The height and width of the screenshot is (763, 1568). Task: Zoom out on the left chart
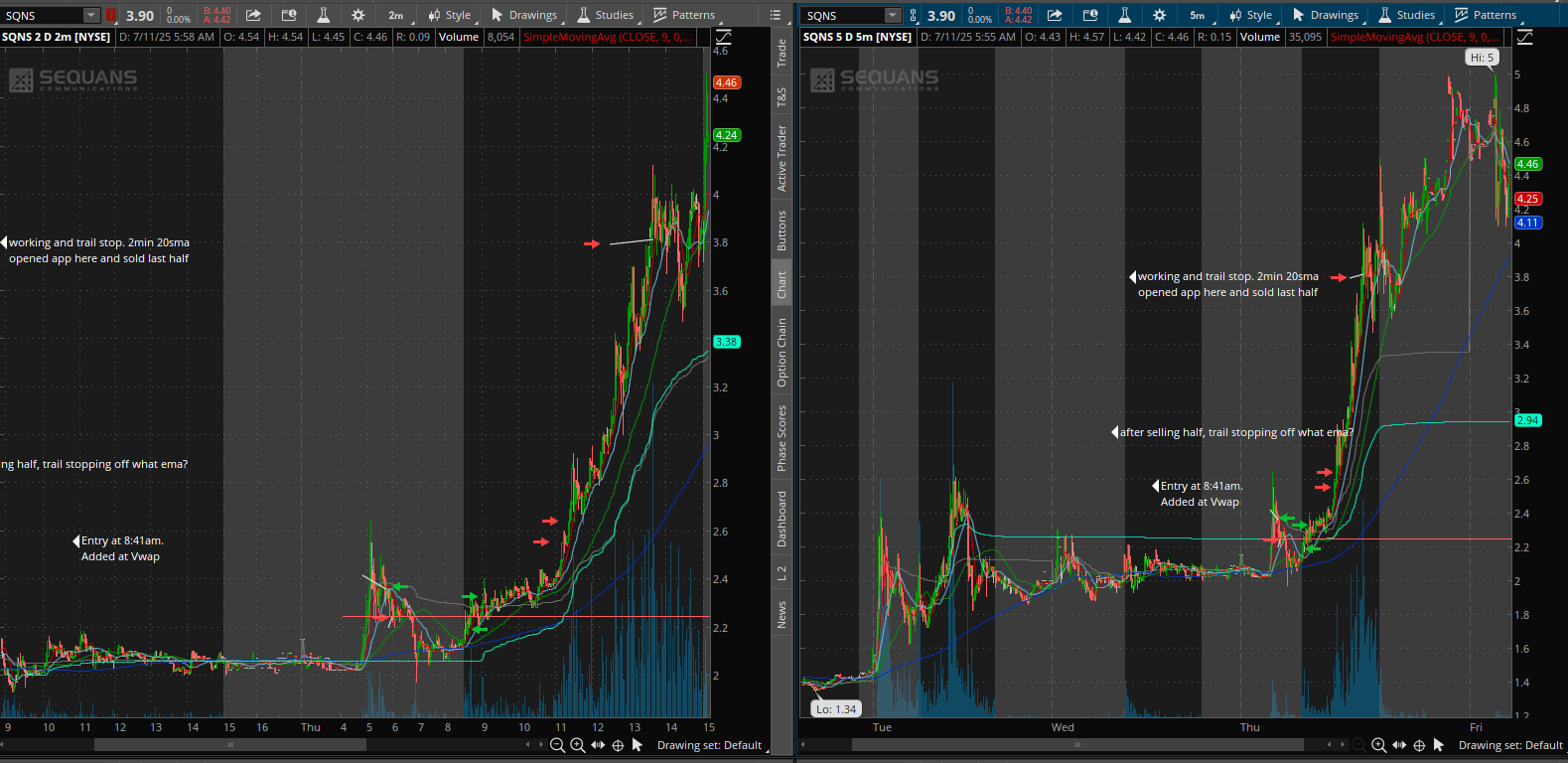[x=558, y=745]
